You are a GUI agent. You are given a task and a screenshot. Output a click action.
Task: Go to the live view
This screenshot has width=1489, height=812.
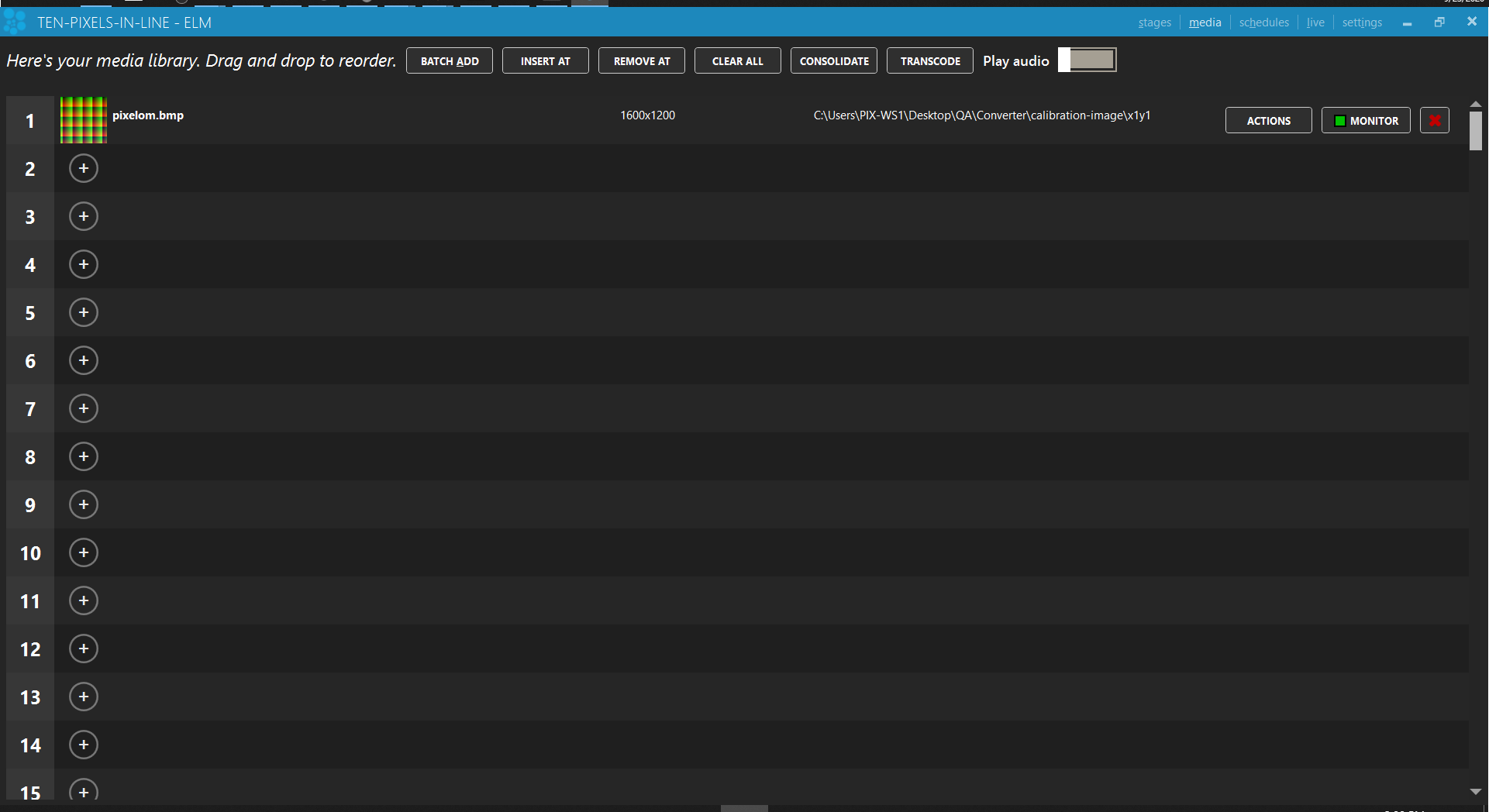[1315, 22]
